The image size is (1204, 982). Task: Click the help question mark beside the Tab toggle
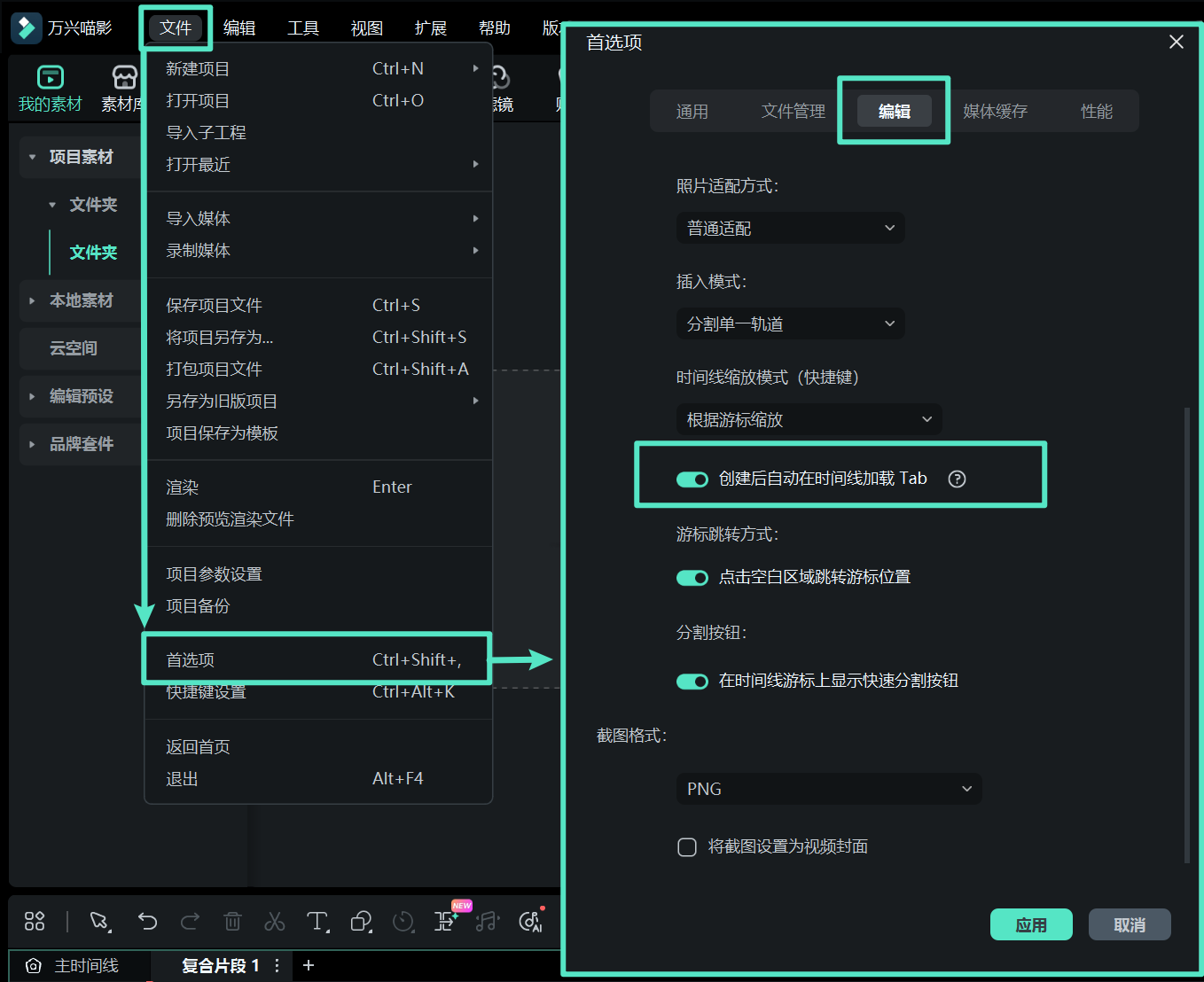point(957,479)
